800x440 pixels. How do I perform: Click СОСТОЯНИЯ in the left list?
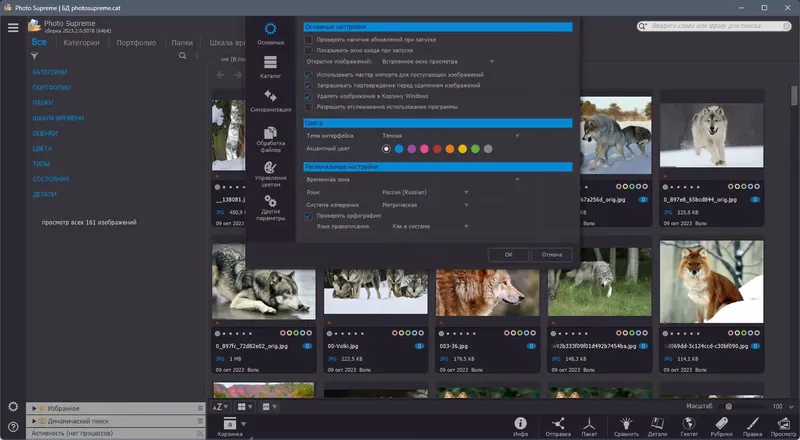tap(51, 180)
